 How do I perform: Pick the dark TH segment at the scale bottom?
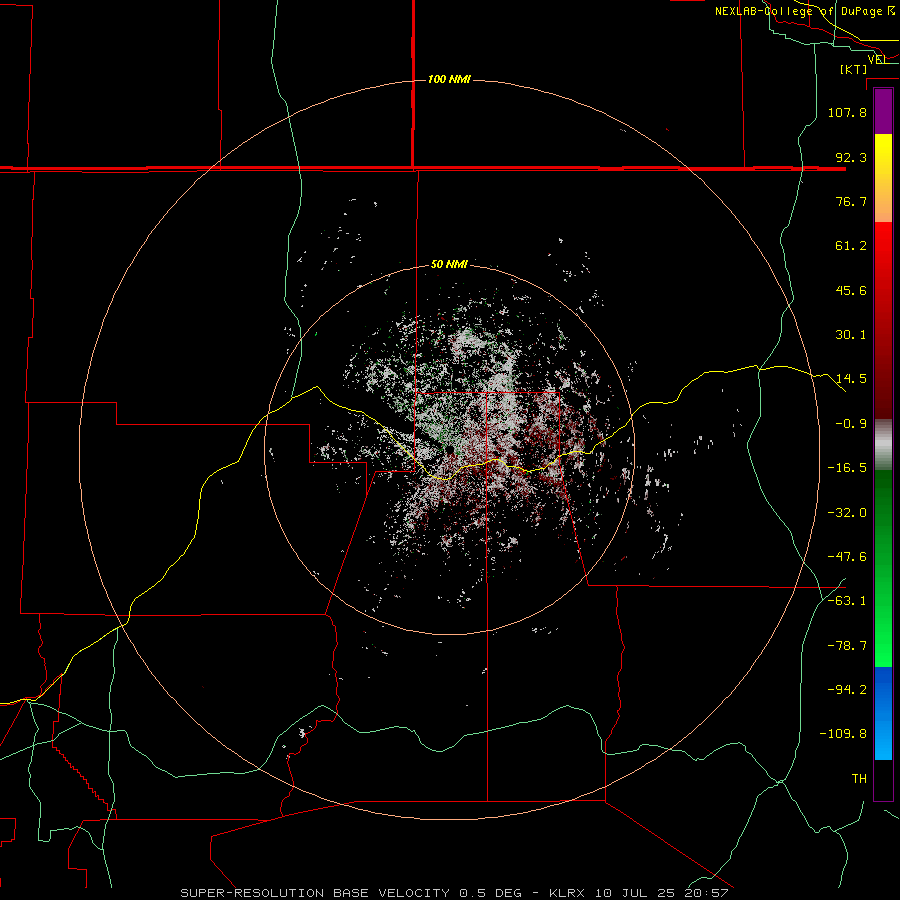coord(883,779)
